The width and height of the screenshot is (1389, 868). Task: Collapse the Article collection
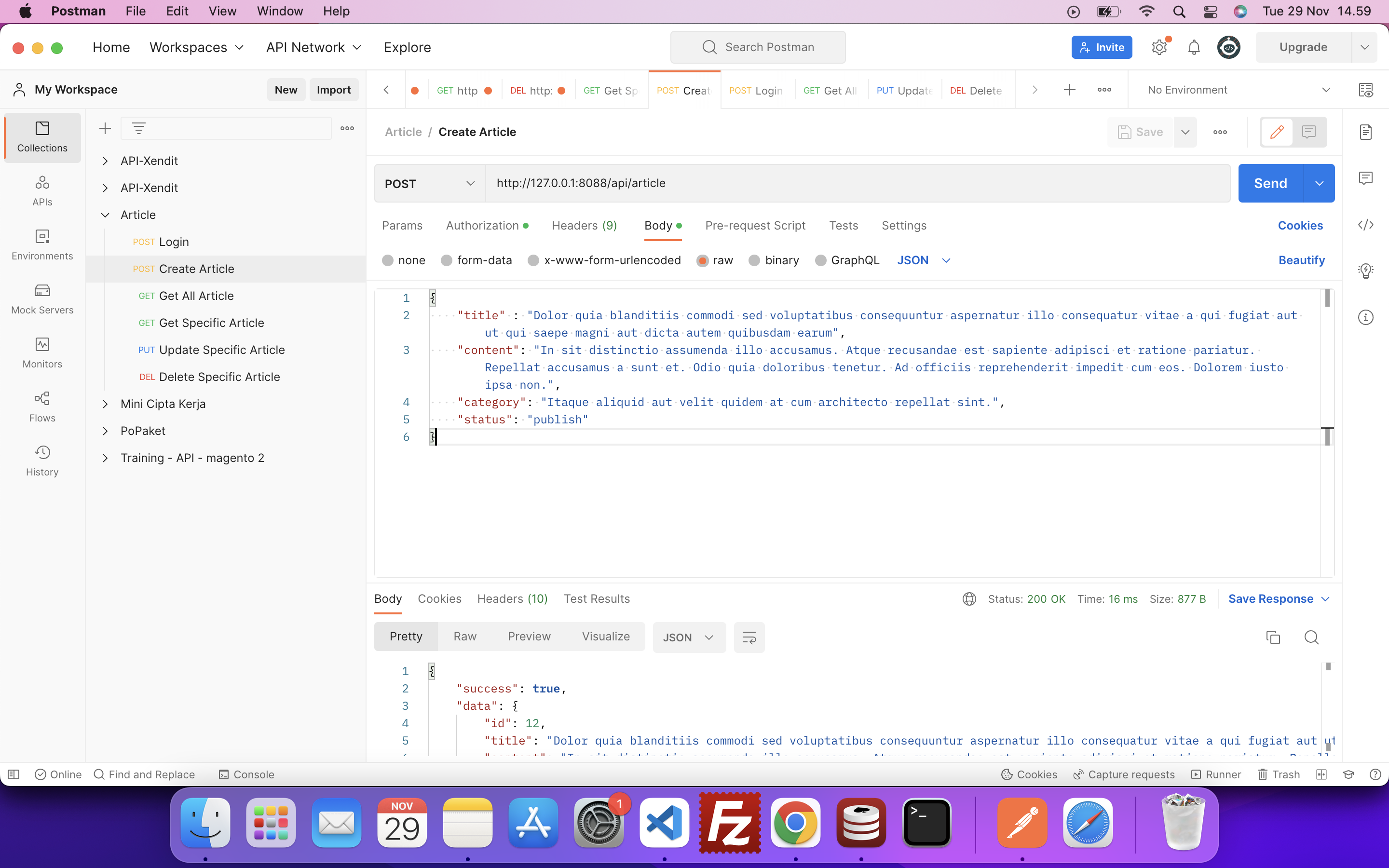[x=105, y=215]
